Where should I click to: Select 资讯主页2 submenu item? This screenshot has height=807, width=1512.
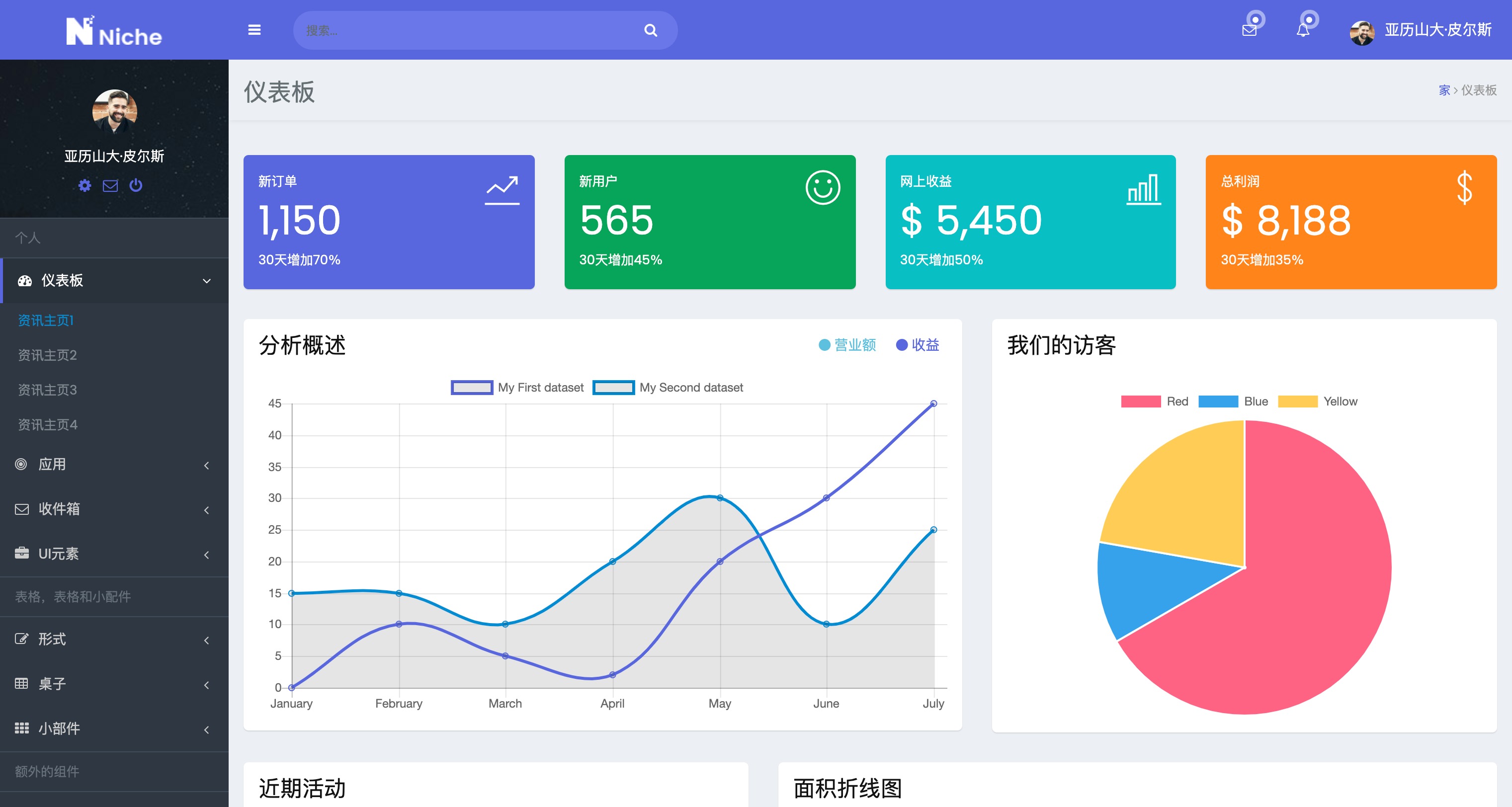(x=47, y=355)
